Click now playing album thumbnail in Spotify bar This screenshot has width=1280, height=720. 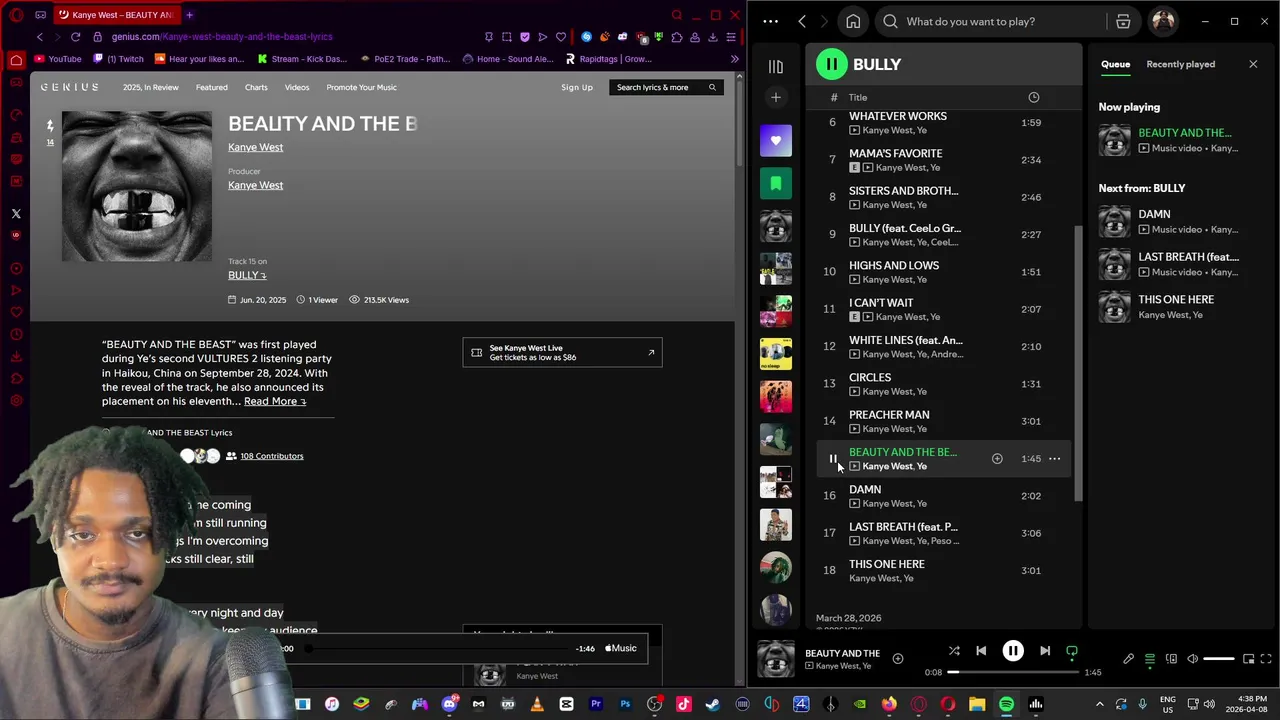pos(775,659)
